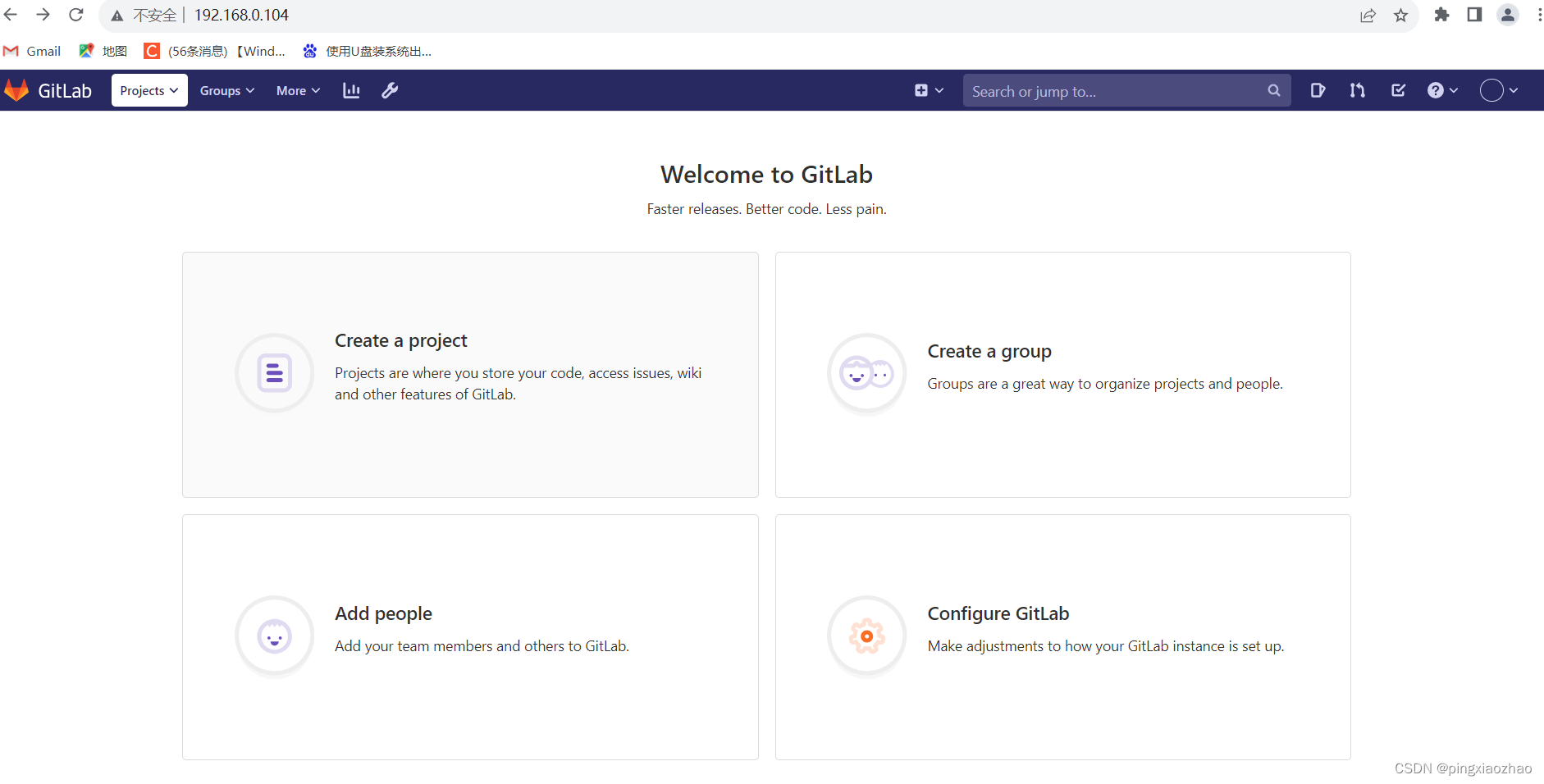1544x784 pixels.
Task: Click the Create a project document icon
Action: coord(275,373)
